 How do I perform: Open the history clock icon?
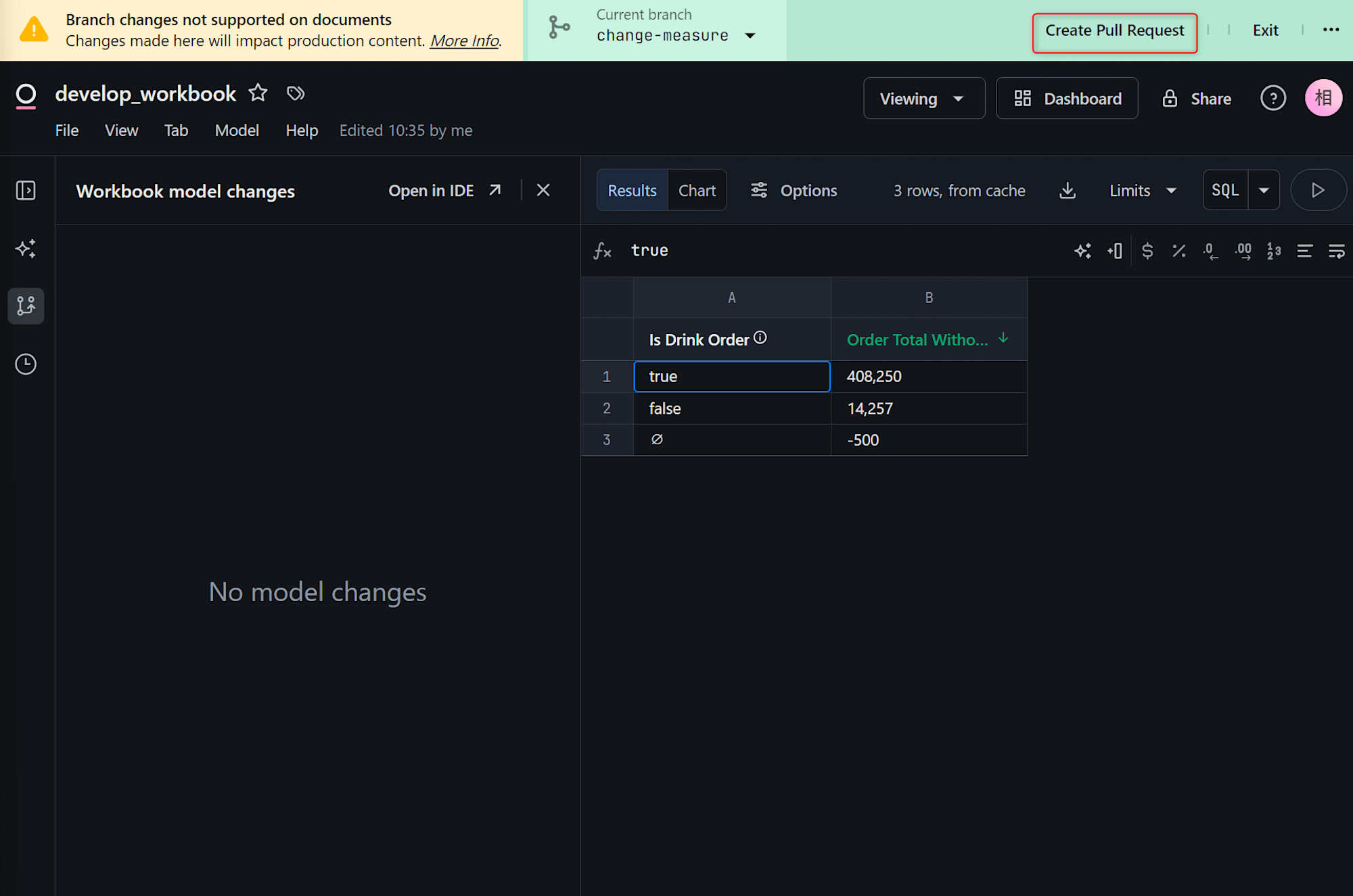[26, 364]
